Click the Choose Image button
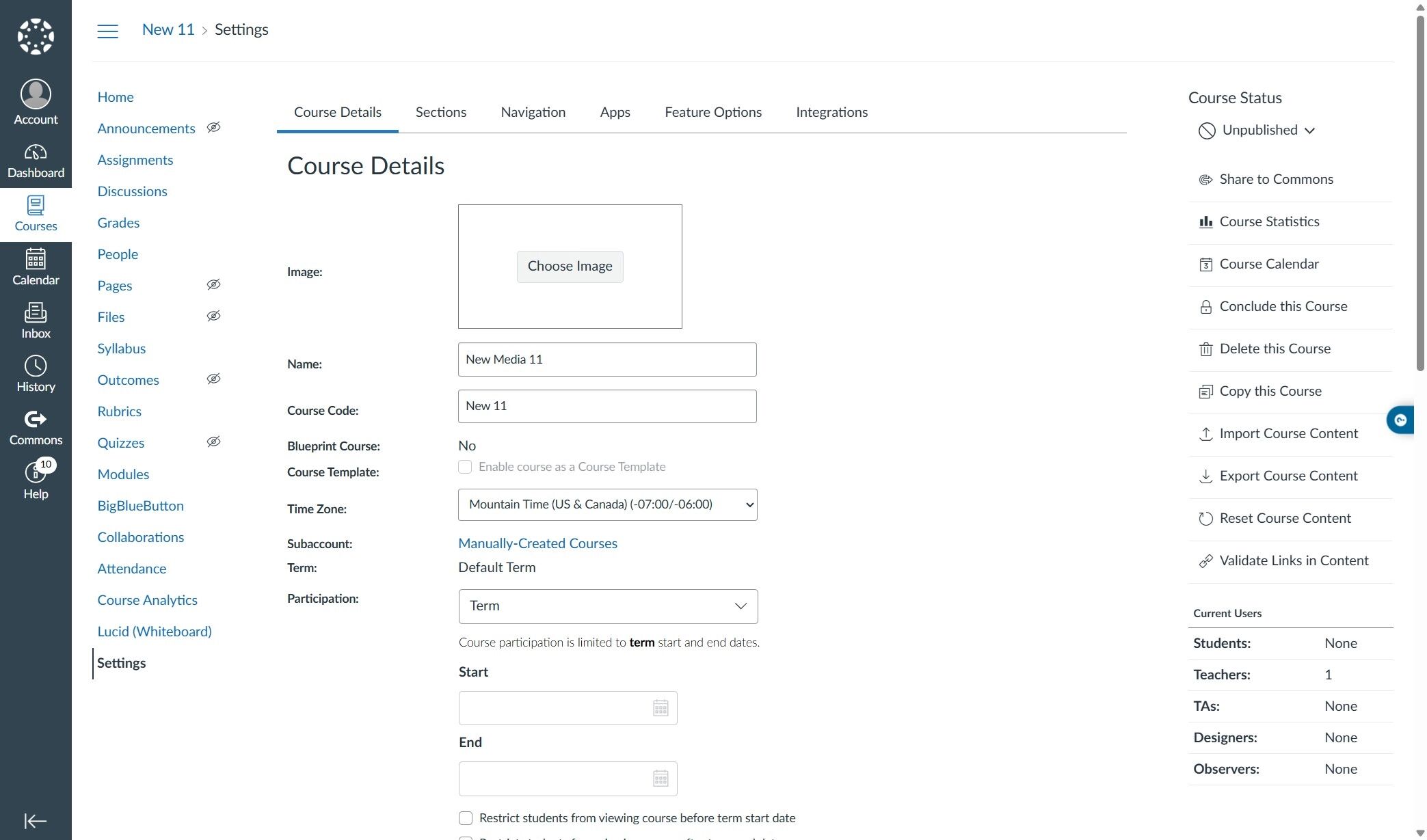This screenshot has height=840, width=1427. 570,266
